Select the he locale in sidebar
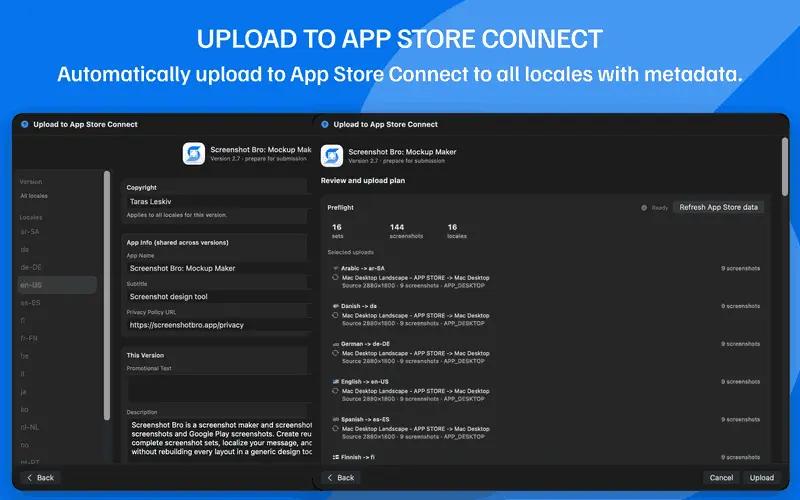The height and width of the screenshot is (500, 800). click(24, 356)
